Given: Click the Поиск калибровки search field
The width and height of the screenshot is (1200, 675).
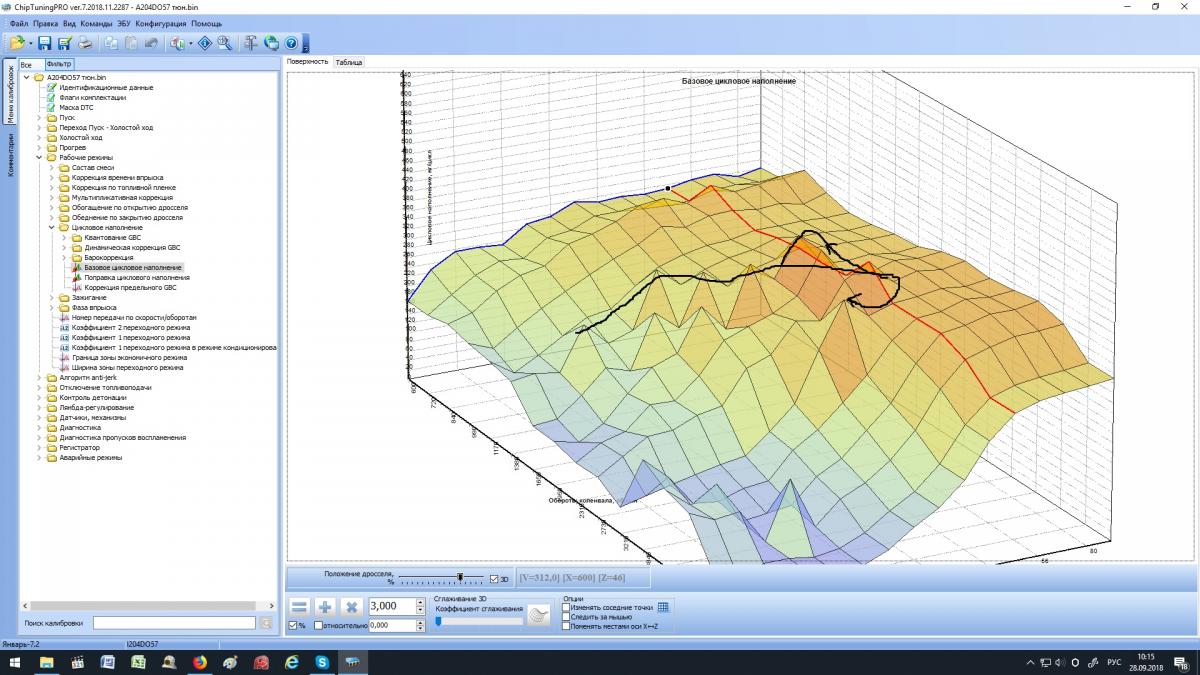Looking at the screenshot, I should 175,623.
